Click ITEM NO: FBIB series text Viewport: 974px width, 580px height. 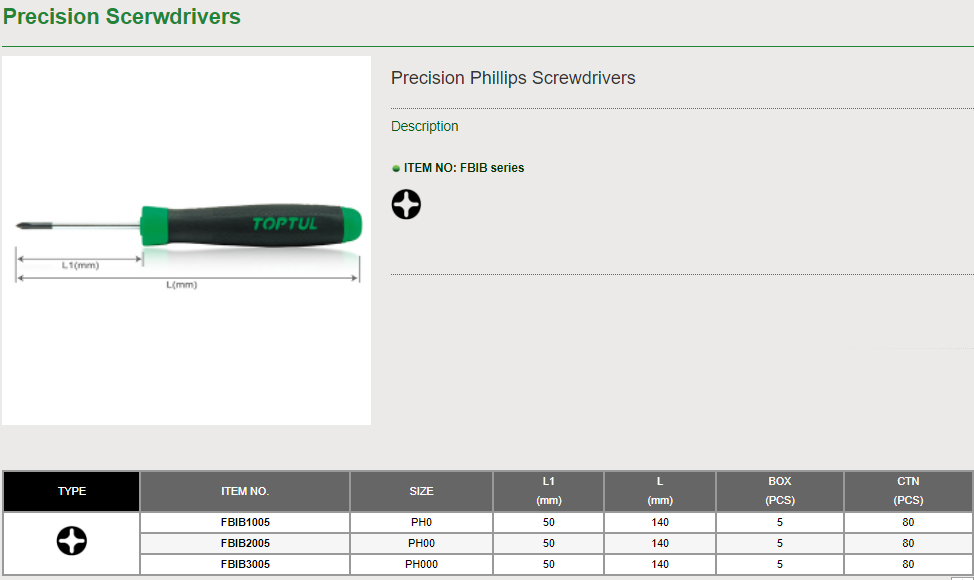pos(464,168)
